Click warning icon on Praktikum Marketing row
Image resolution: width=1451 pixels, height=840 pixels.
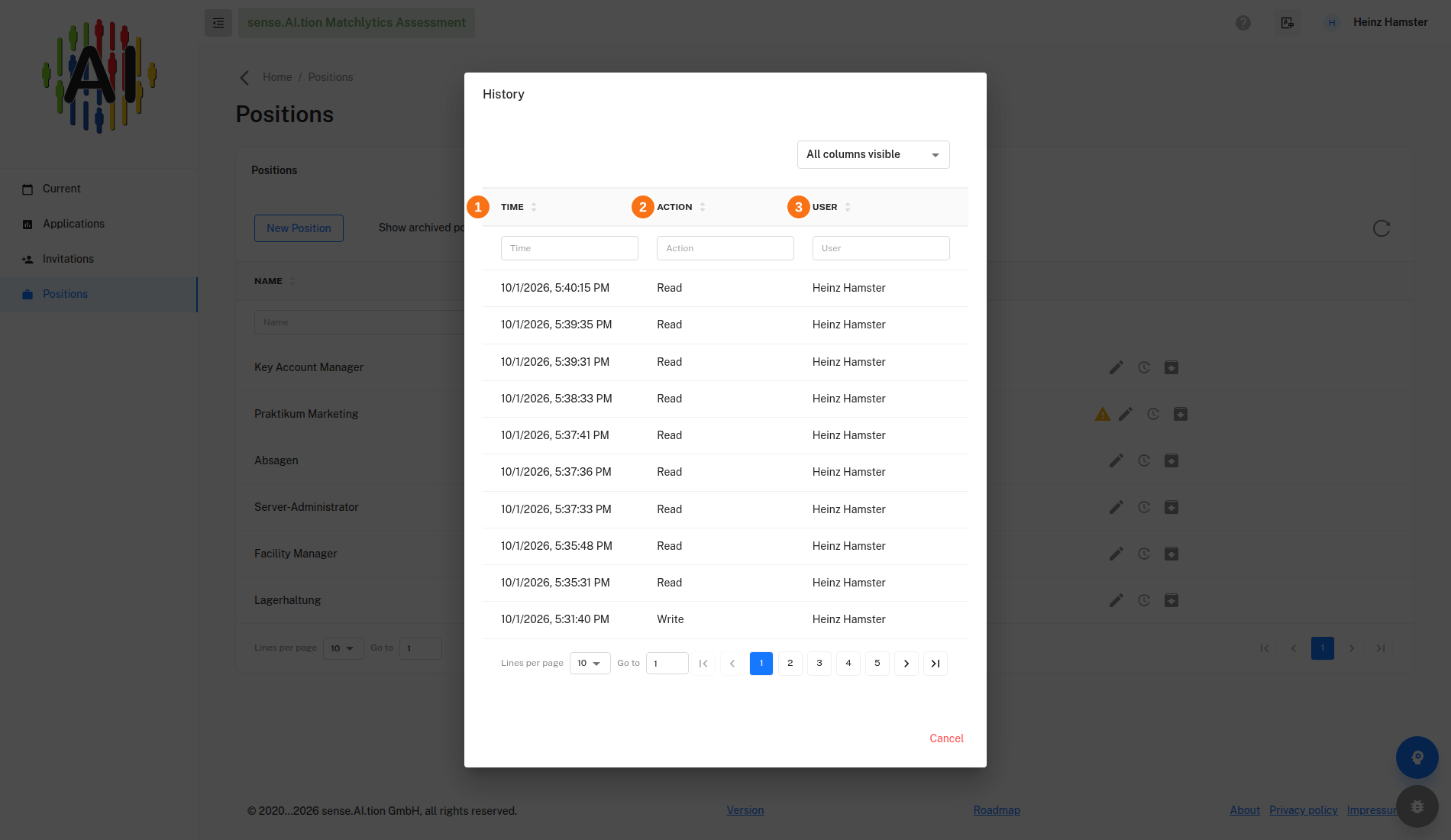[1103, 414]
